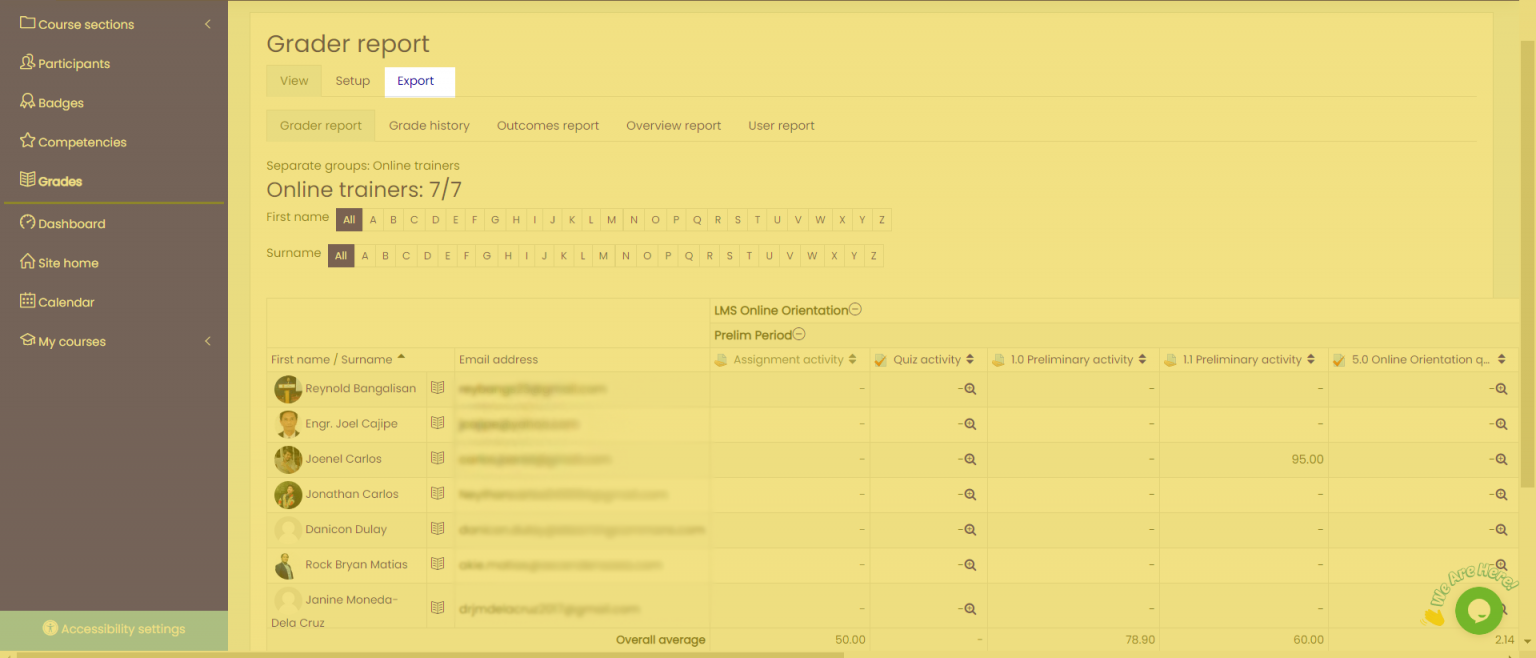1536x658 pixels.
Task: Collapse the My courses sidebar section
Action: 208,341
